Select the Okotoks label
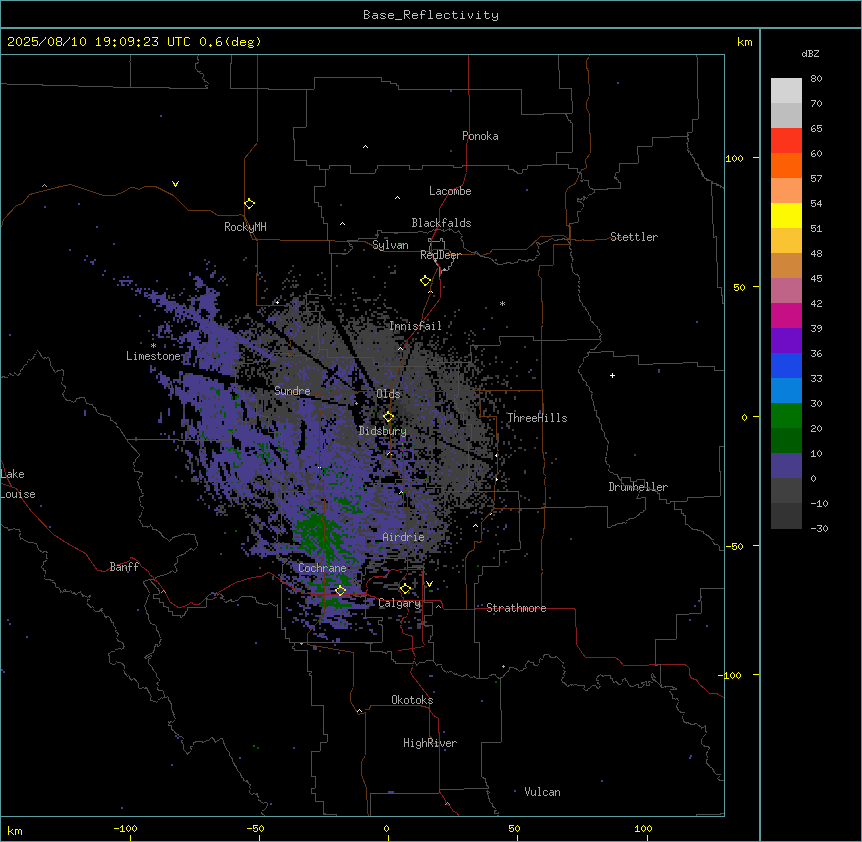The image size is (862, 842). (412, 700)
